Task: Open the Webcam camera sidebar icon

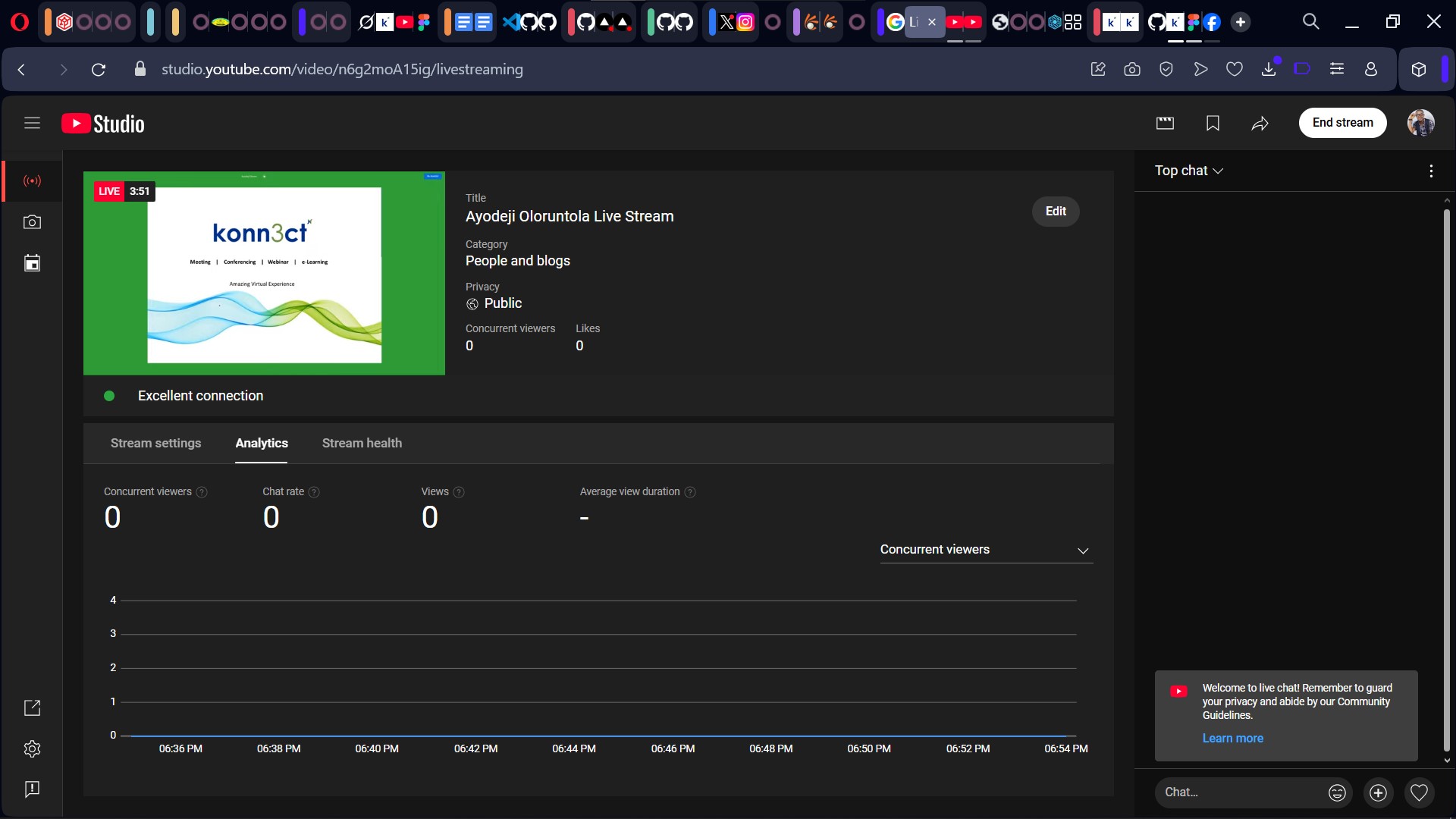Action: point(32,222)
